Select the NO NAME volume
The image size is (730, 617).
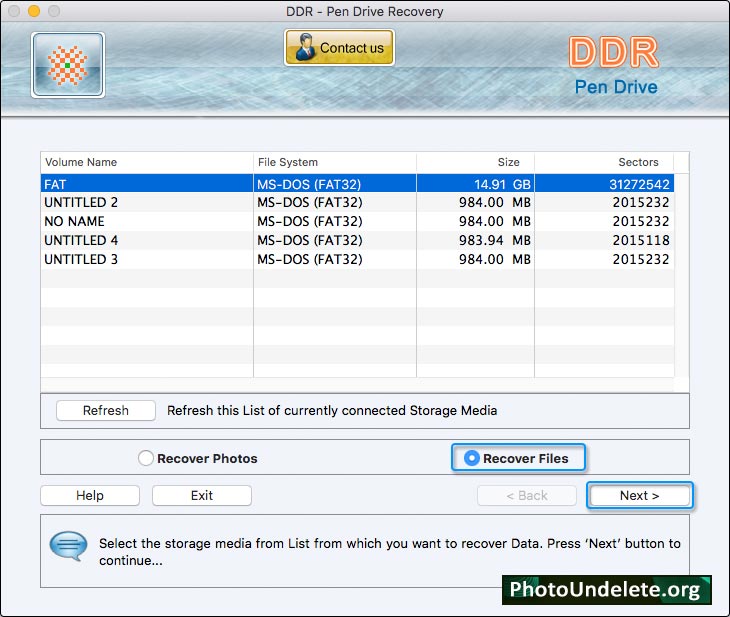(357, 221)
